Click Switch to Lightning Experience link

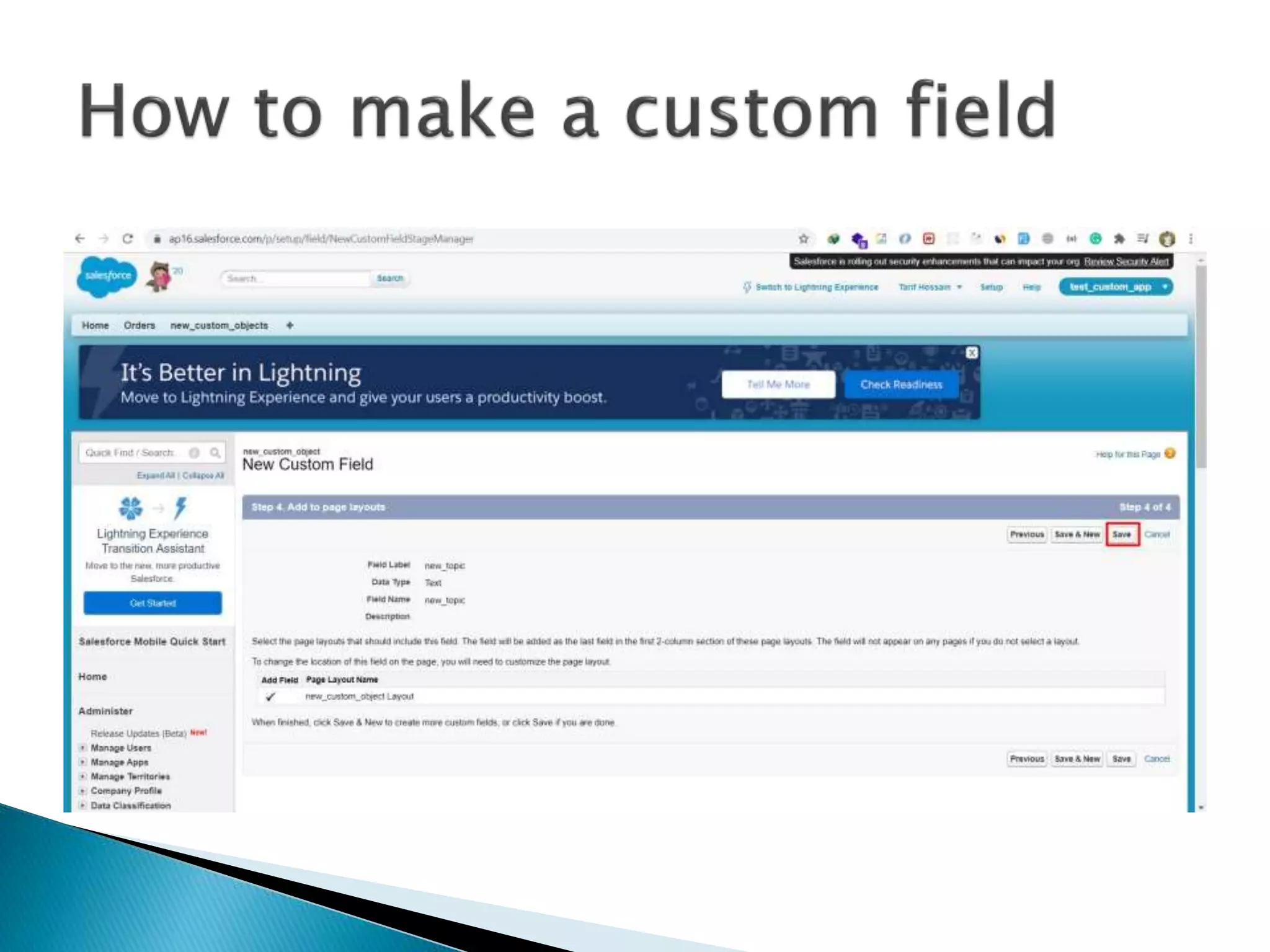pos(816,287)
